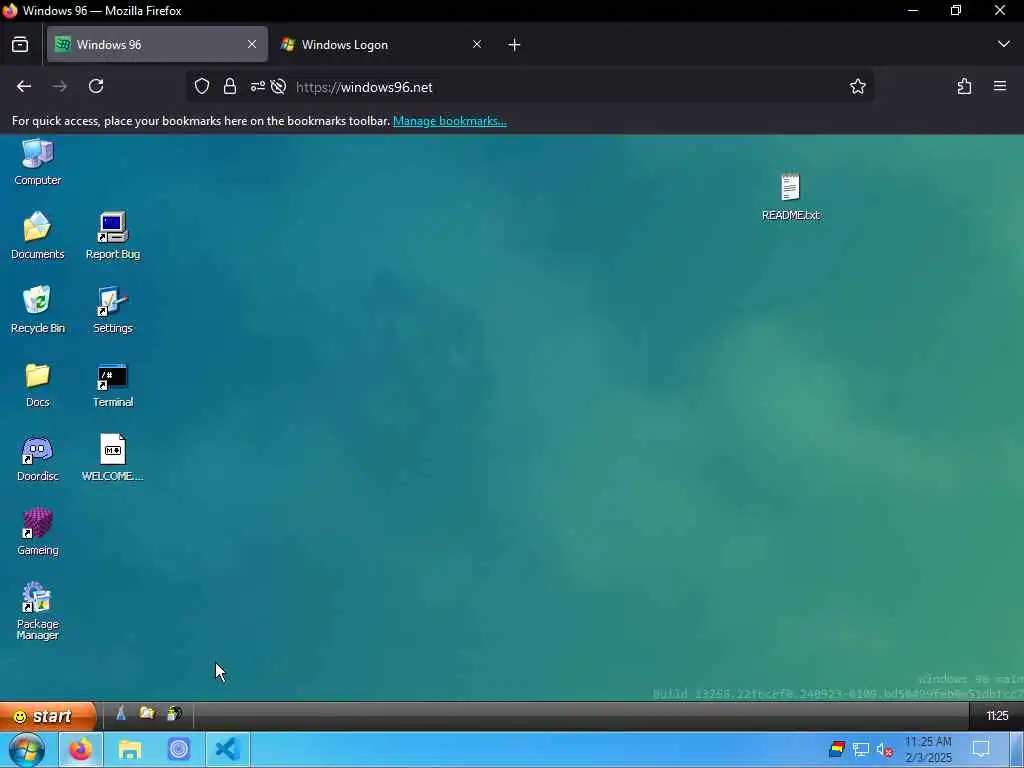Open the Docs folder icon
The height and width of the screenshot is (768, 1024).
pyautogui.click(x=37, y=384)
